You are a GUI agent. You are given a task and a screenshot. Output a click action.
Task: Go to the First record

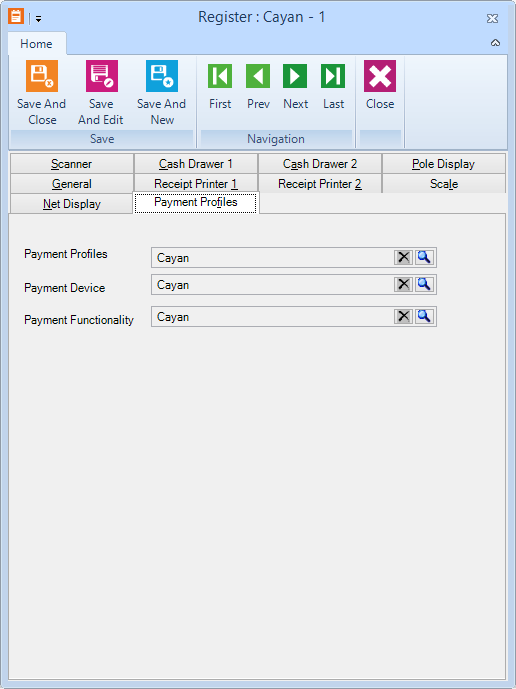point(220,76)
